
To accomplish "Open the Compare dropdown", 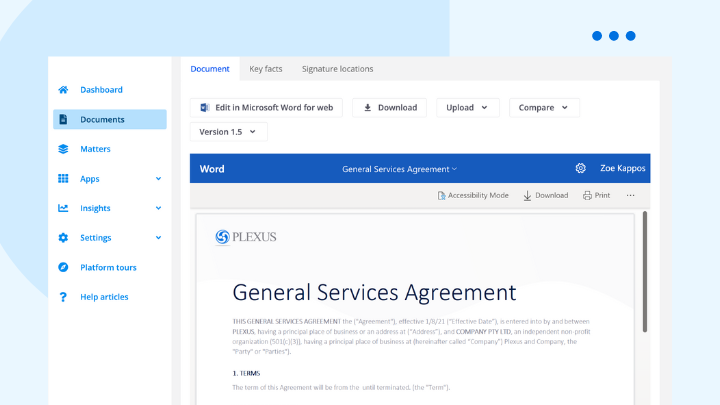I will [x=544, y=107].
